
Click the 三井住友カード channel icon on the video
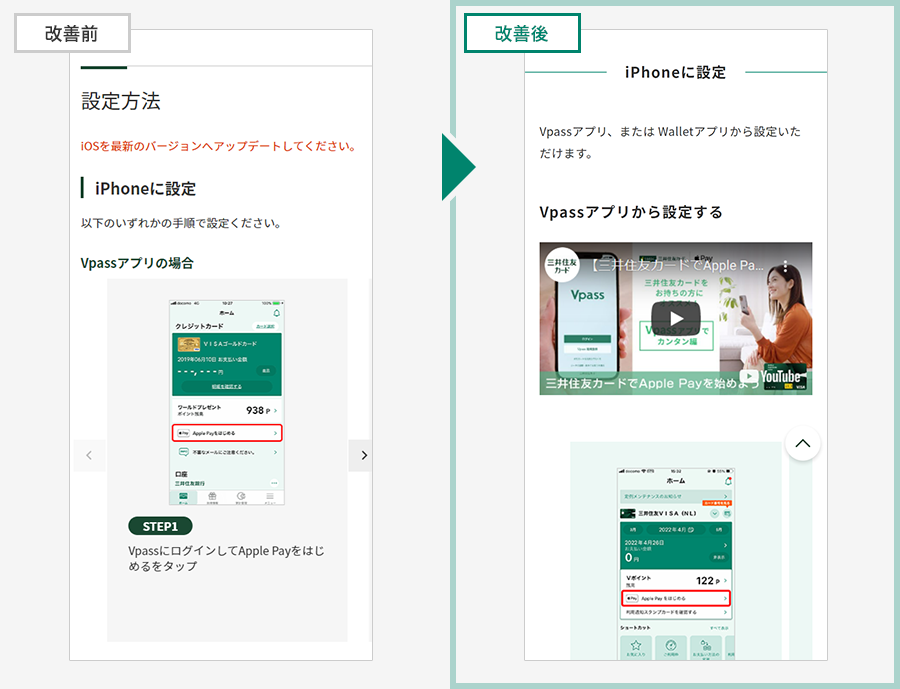[x=561, y=265]
